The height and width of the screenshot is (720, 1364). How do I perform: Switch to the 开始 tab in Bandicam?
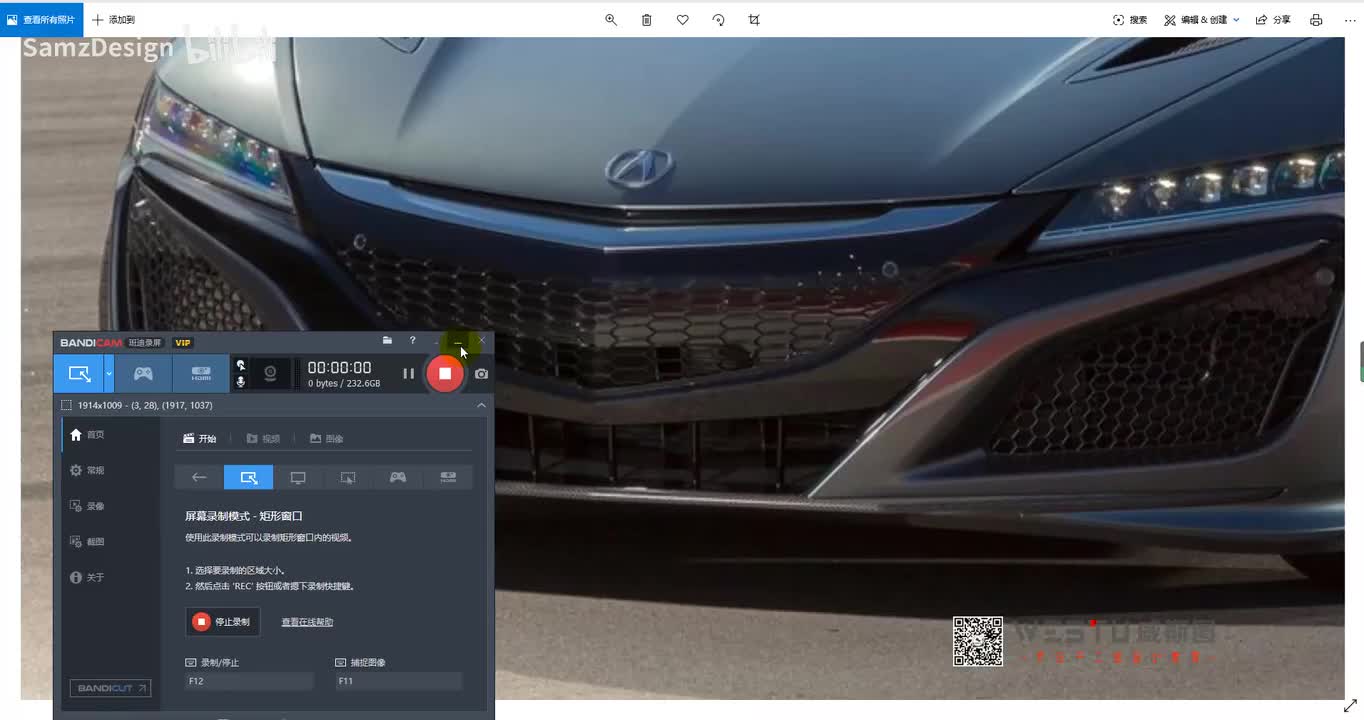tap(200, 438)
